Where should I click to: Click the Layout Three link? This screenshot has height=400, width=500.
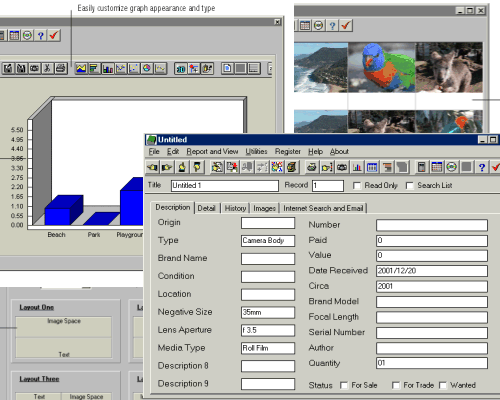pos(39,379)
